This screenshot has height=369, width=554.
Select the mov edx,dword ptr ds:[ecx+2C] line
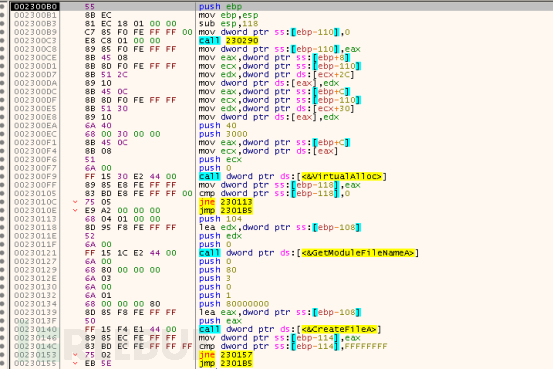coord(276,74)
